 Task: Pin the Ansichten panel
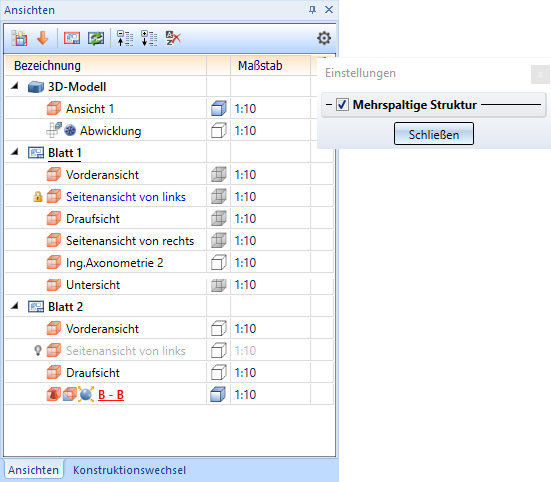point(312,10)
